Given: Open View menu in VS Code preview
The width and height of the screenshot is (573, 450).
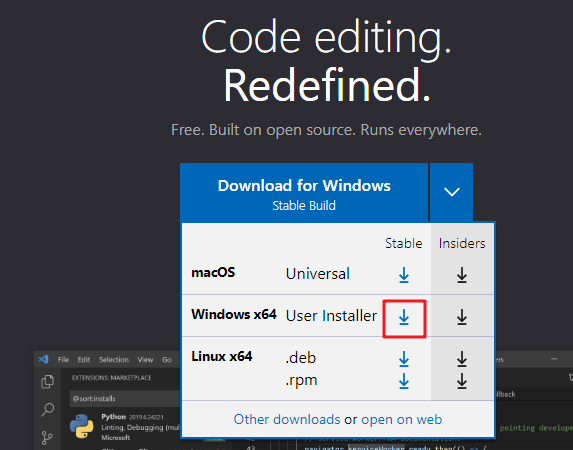Looking at the screenshot, I should point(145,360).
